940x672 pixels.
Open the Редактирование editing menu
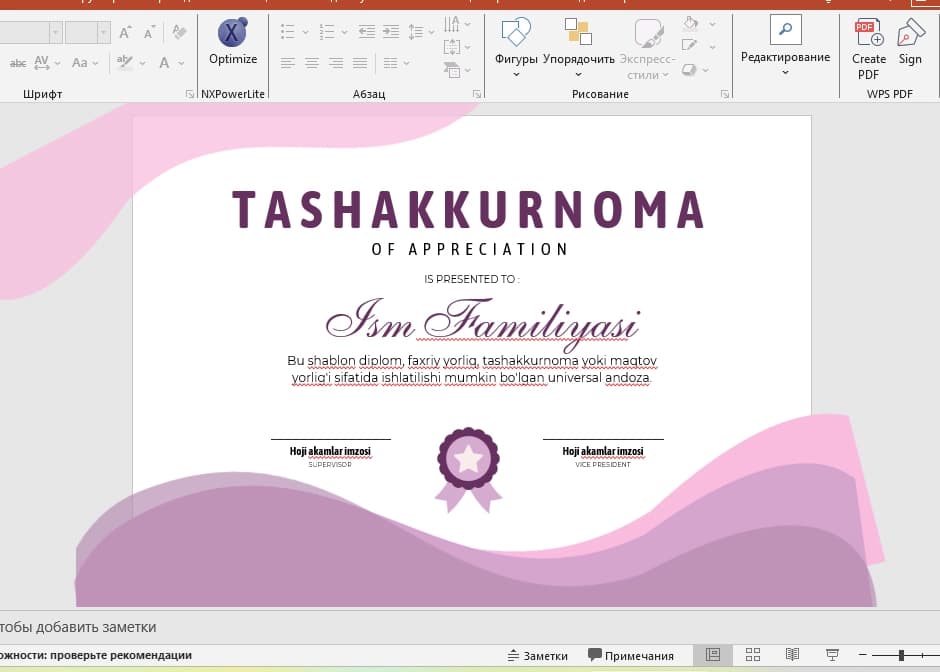tap(785, 46)
